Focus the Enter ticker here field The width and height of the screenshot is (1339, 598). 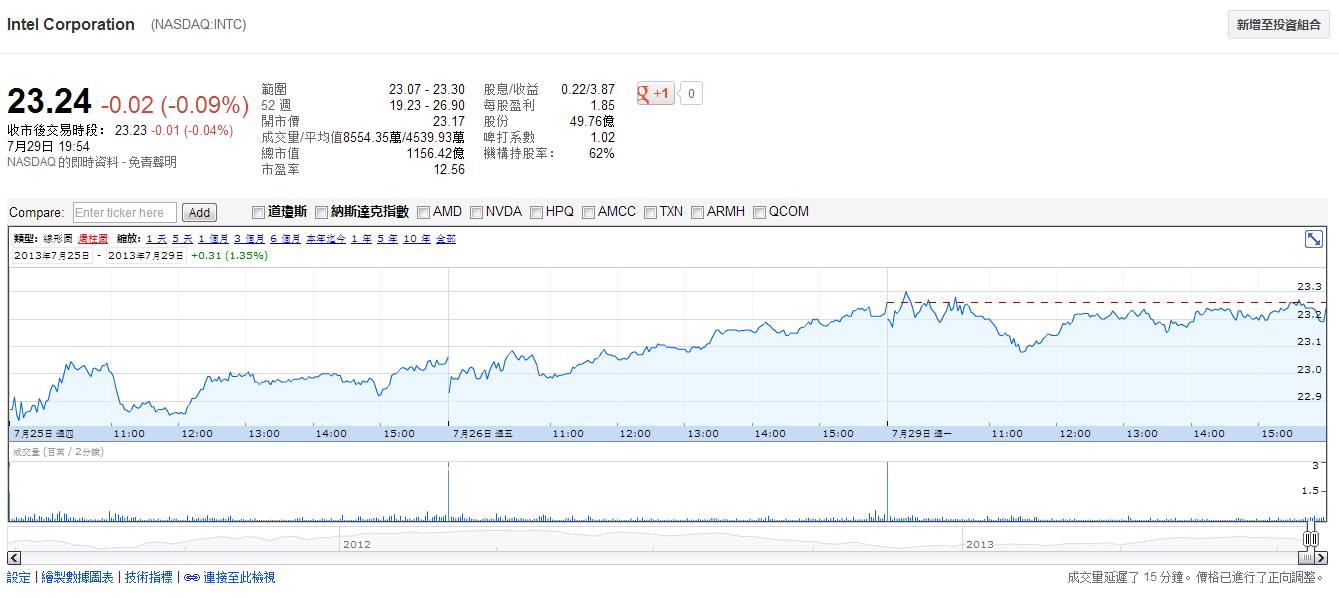(125, 212)
